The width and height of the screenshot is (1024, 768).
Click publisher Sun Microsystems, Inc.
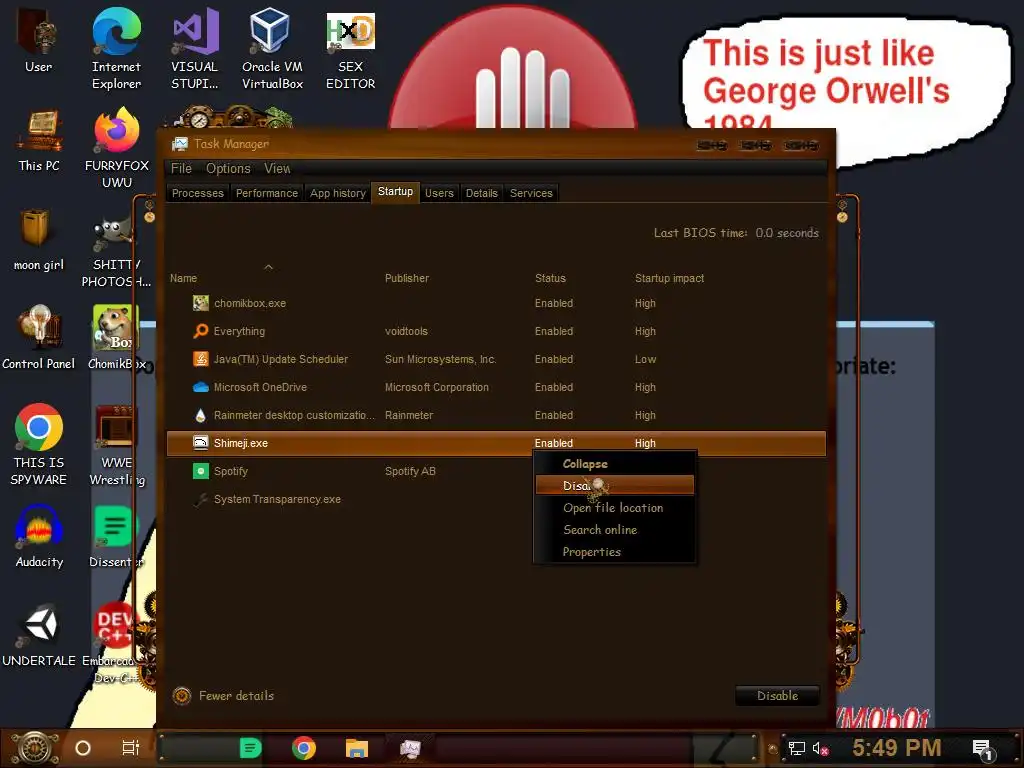(441, 359)
